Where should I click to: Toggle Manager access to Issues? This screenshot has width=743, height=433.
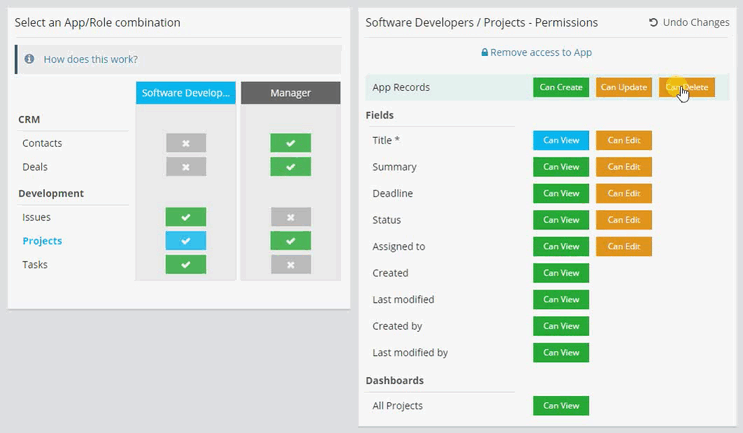tap(290, 217)
